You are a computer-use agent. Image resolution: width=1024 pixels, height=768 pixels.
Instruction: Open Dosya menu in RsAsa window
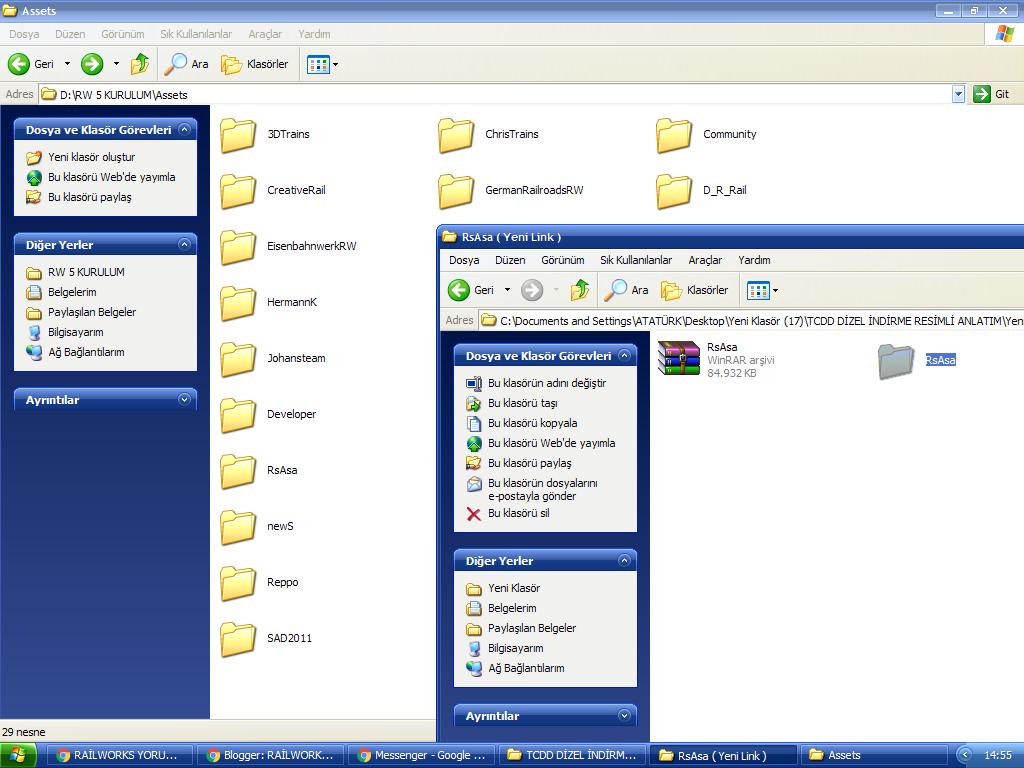(464, 260)
